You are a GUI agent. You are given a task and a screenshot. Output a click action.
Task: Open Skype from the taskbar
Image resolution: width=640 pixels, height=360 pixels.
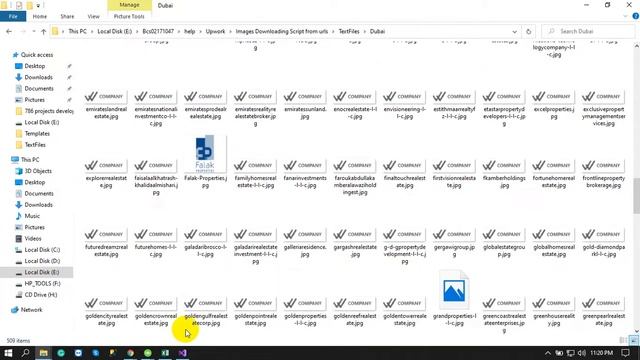[96, 353]
